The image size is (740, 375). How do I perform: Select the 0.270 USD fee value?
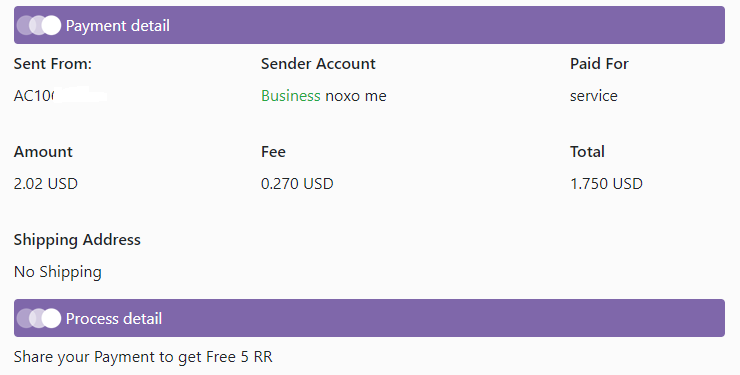pos(297,183)
